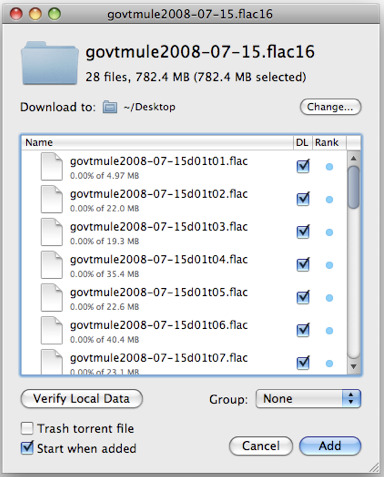
Task: Uncheck DL box for d01t07.flac
Action: pos(303,363)
